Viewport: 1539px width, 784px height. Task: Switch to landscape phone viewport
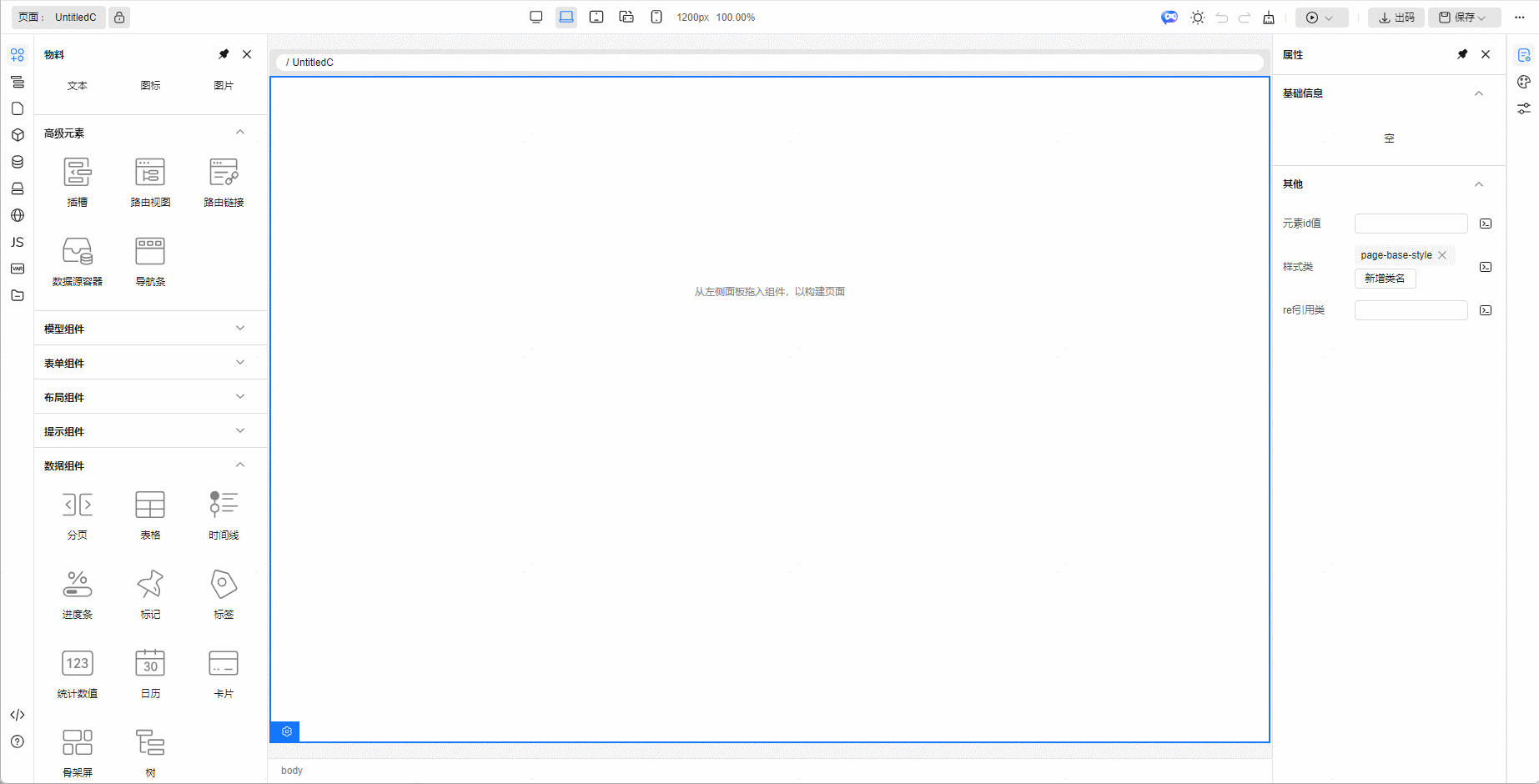coord(626,17)
